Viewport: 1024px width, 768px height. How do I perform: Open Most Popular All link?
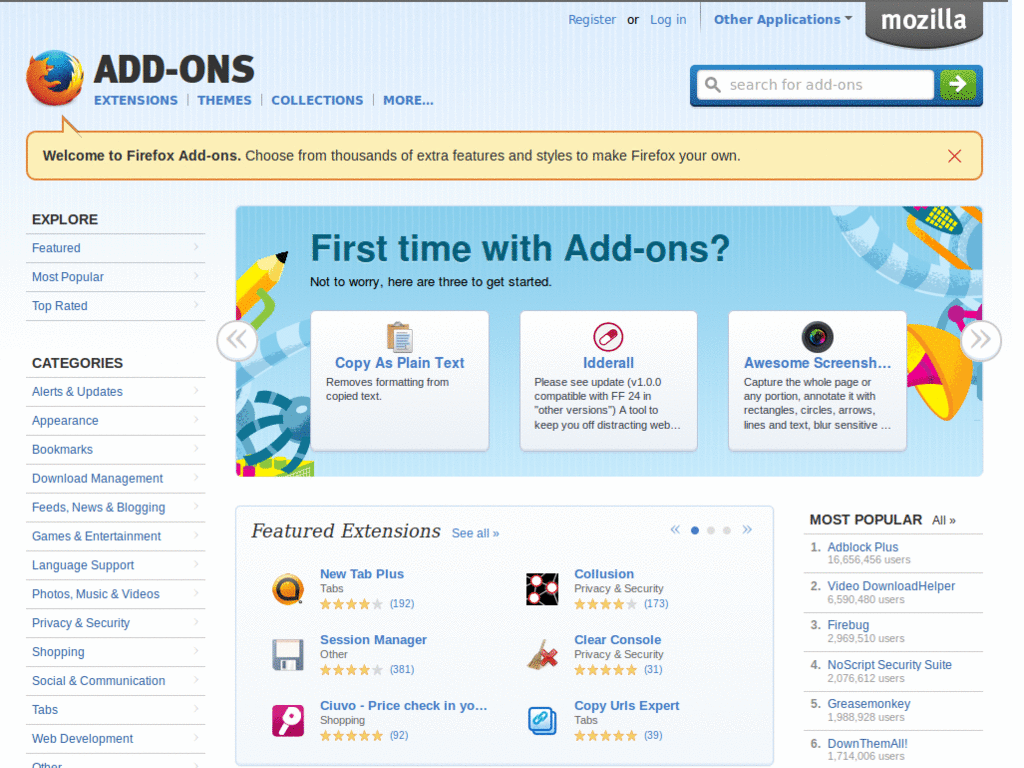[944, 520]
